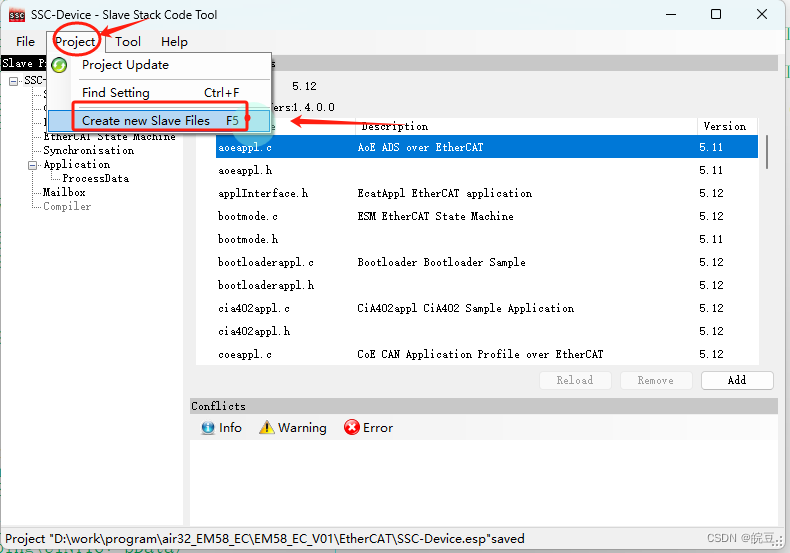
Task: Open the Tool menu
Action: coord(128,42)
